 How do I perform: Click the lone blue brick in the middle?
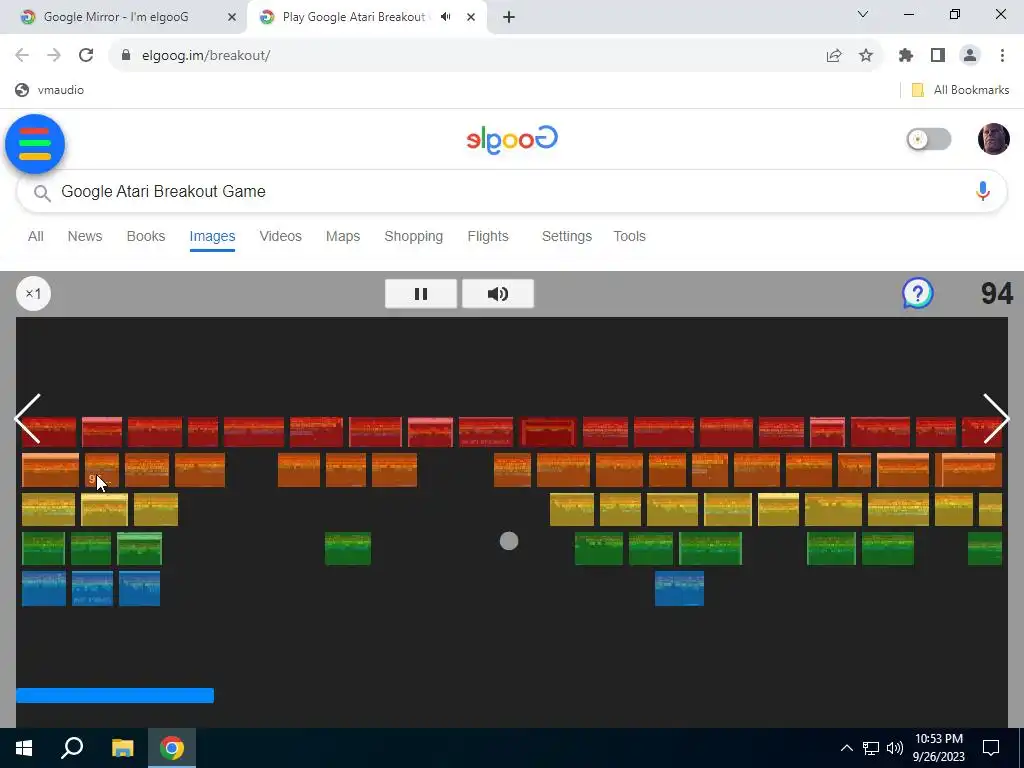tap(679, 588)
